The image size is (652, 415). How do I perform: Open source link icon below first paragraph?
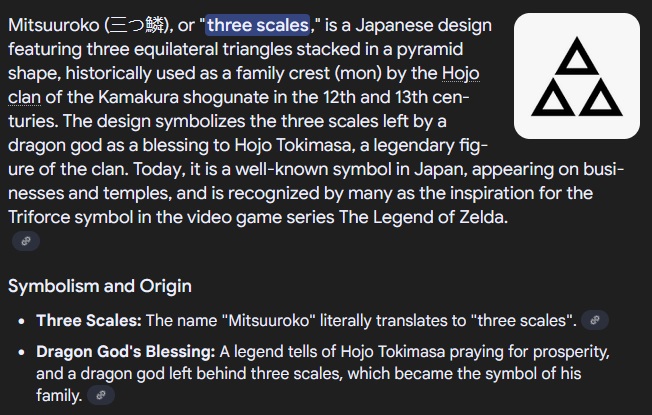click(x=26, y=241)
